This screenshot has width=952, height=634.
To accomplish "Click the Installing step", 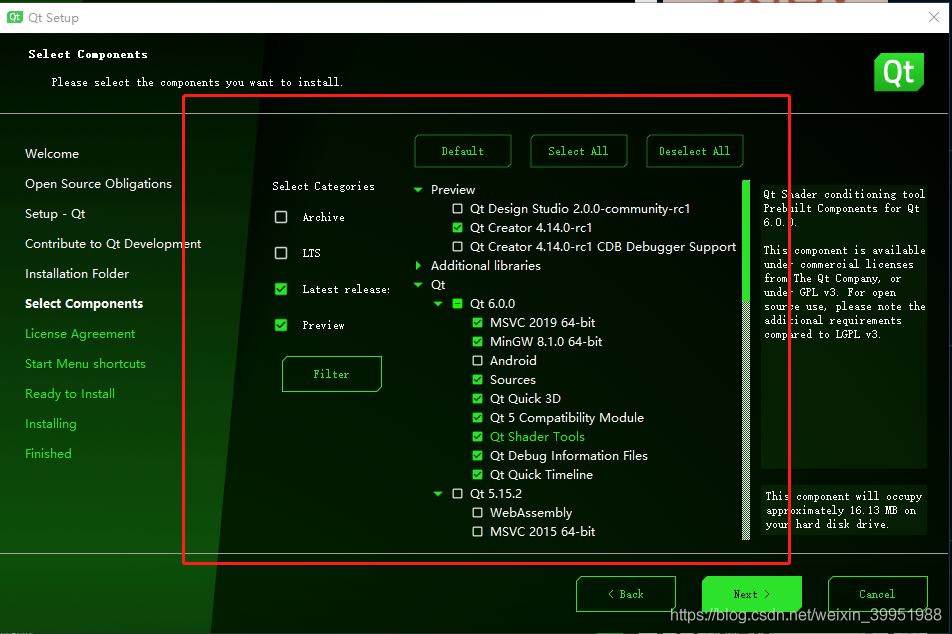I will tap(51, 424).
